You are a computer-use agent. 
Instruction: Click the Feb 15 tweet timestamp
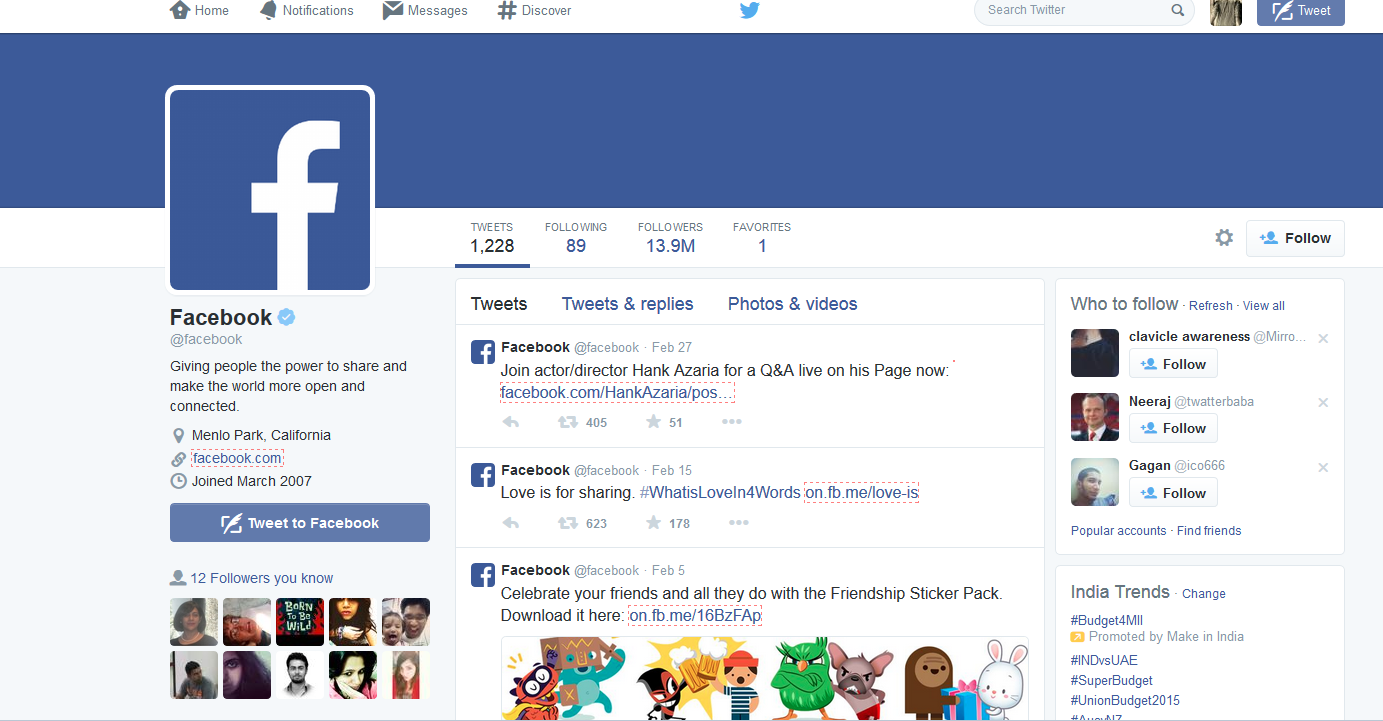point(672,470)
